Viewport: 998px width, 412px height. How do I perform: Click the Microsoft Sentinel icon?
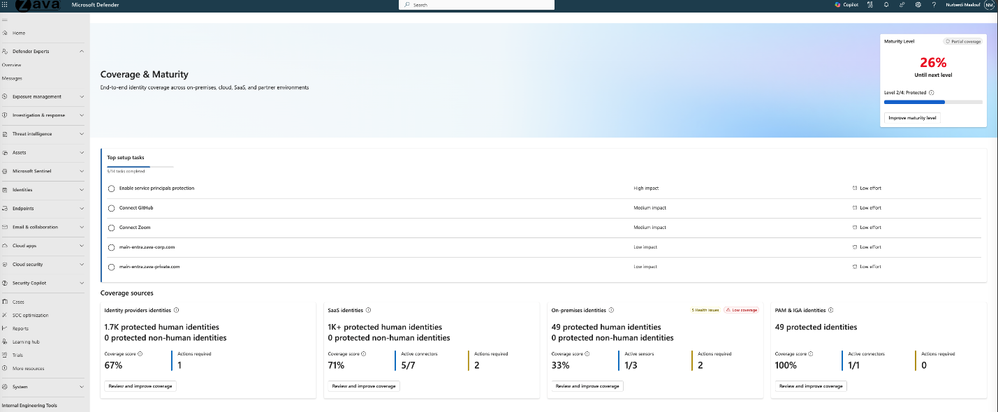(x=5, y=171)
